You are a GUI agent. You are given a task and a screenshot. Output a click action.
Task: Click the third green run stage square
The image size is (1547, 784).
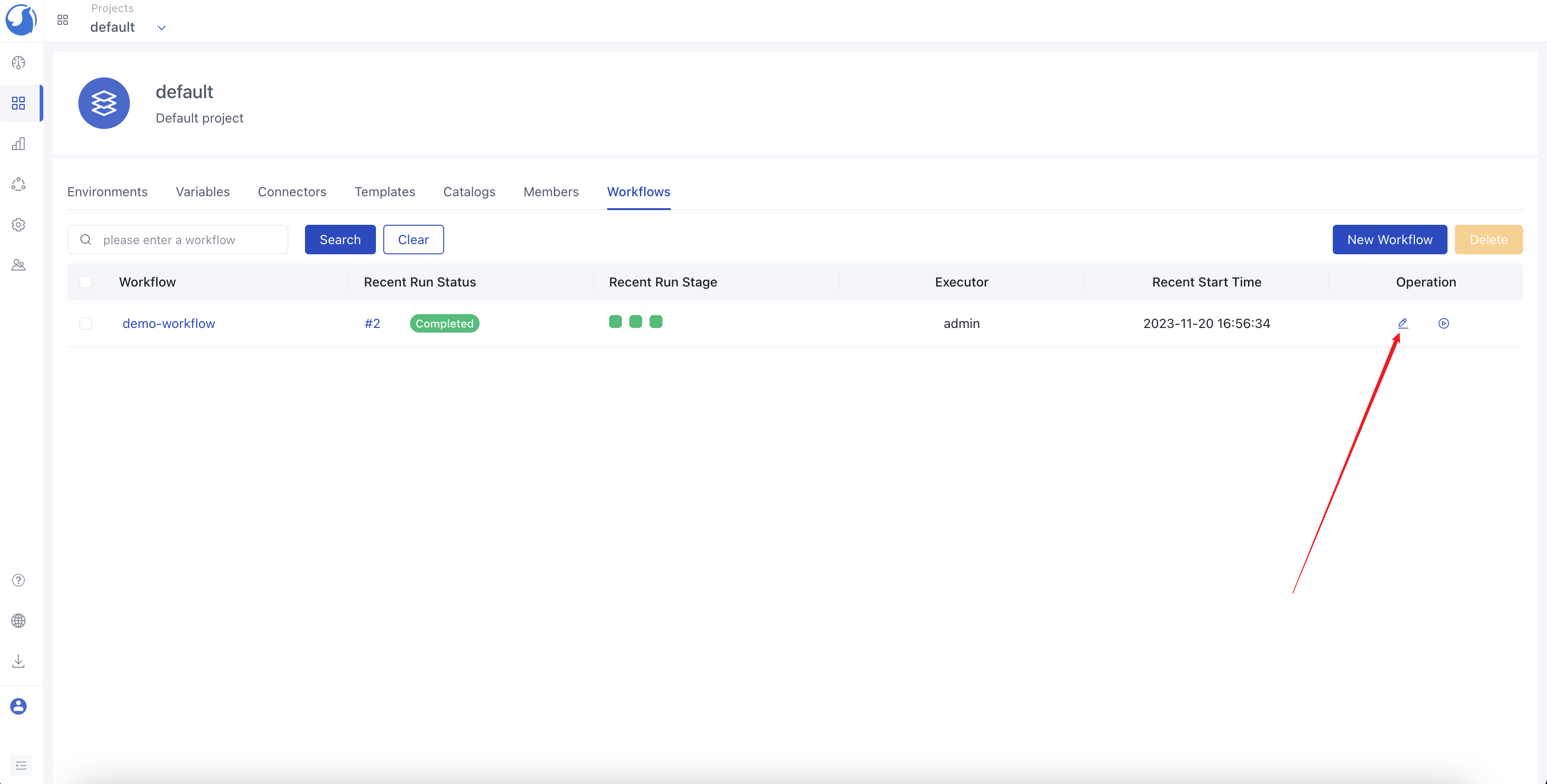tap(656, 322)
